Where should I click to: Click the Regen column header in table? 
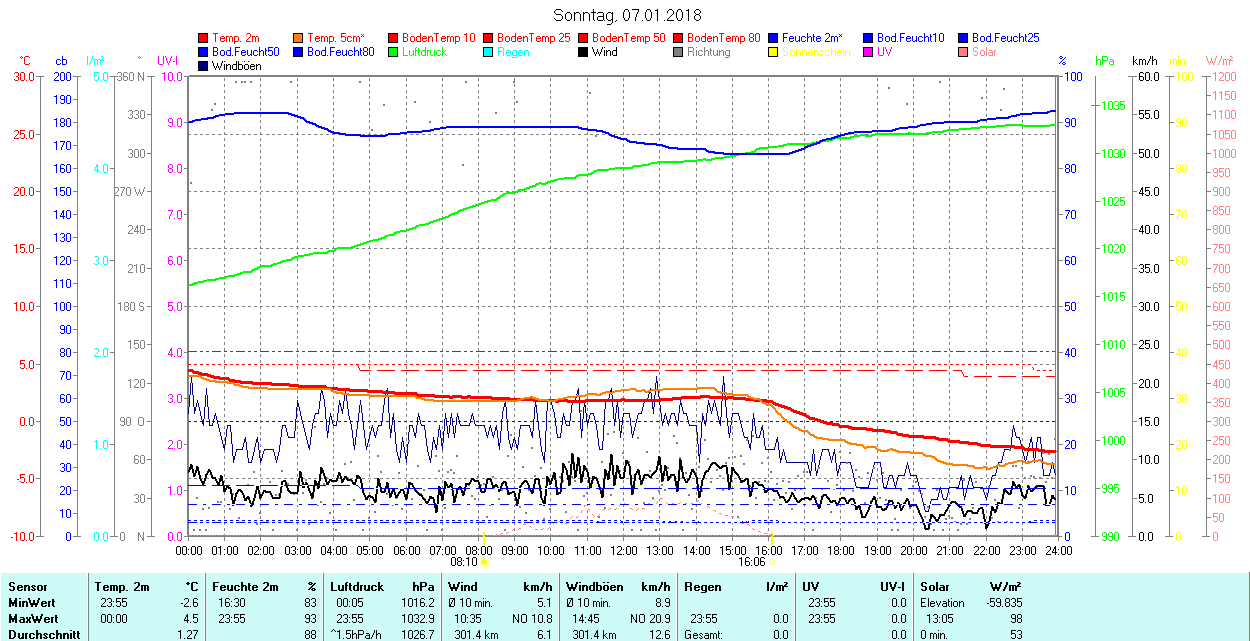click(x=701, y=587)
